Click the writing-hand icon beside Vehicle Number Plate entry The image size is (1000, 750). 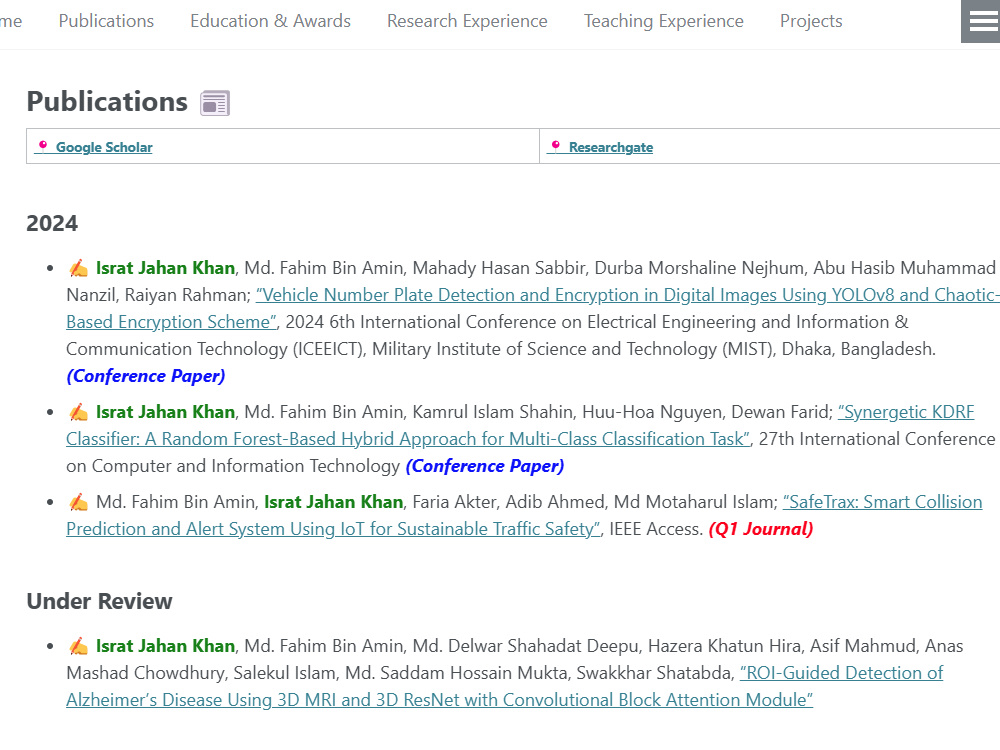78,268
